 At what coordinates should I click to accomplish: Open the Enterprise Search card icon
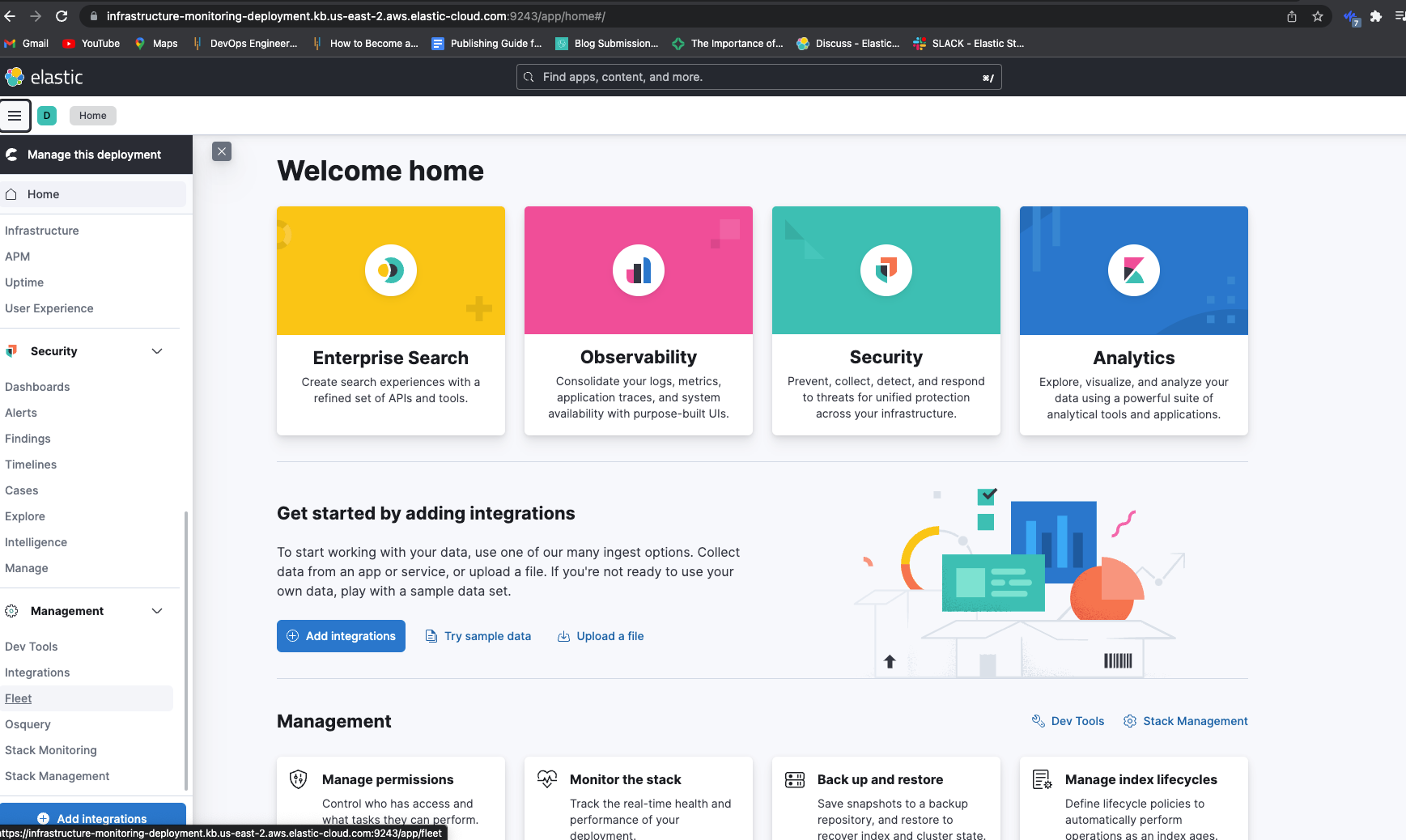391,270
